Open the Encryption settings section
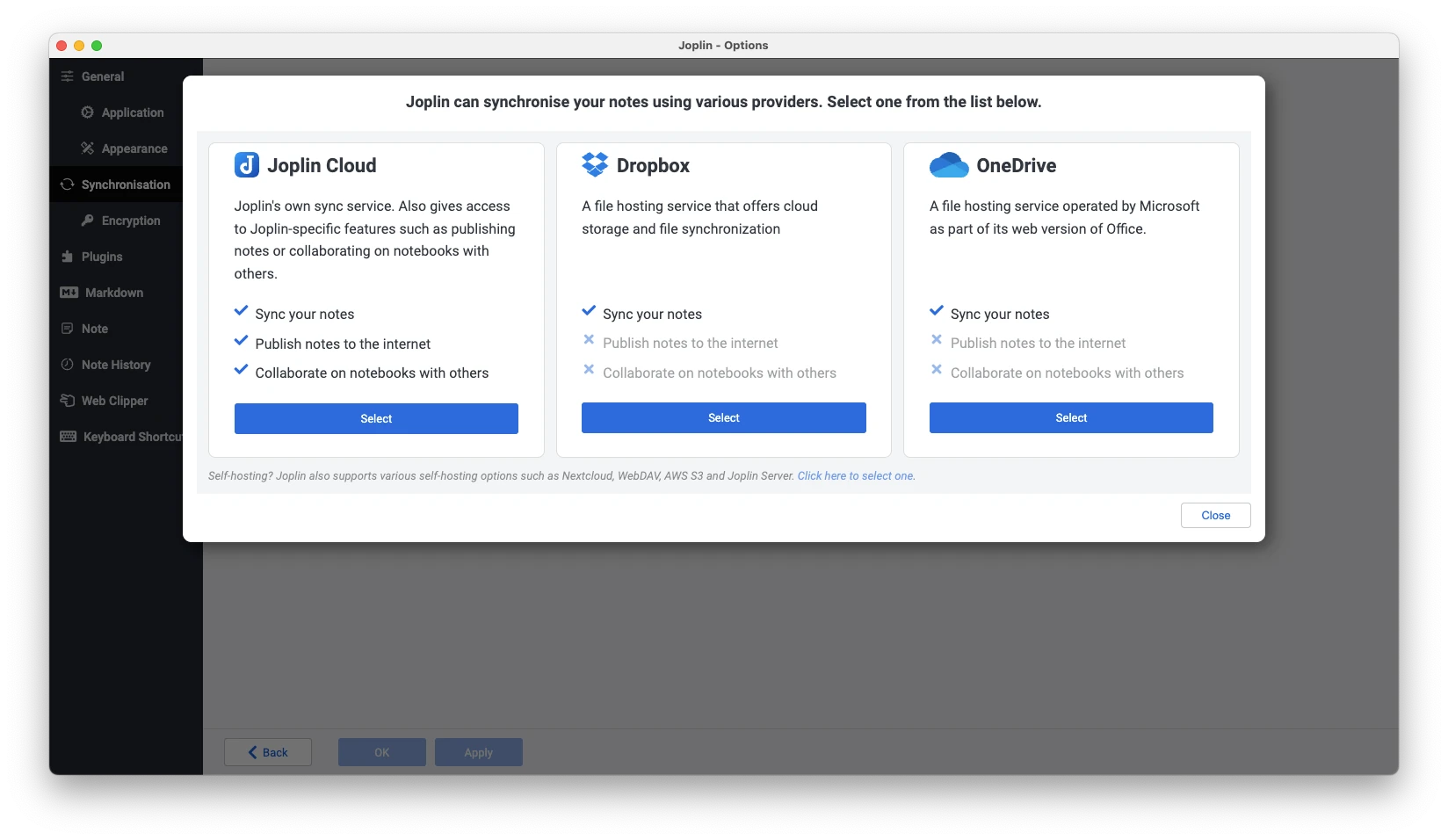Screen dimensions: 1448x840 (x=116, y=221)
